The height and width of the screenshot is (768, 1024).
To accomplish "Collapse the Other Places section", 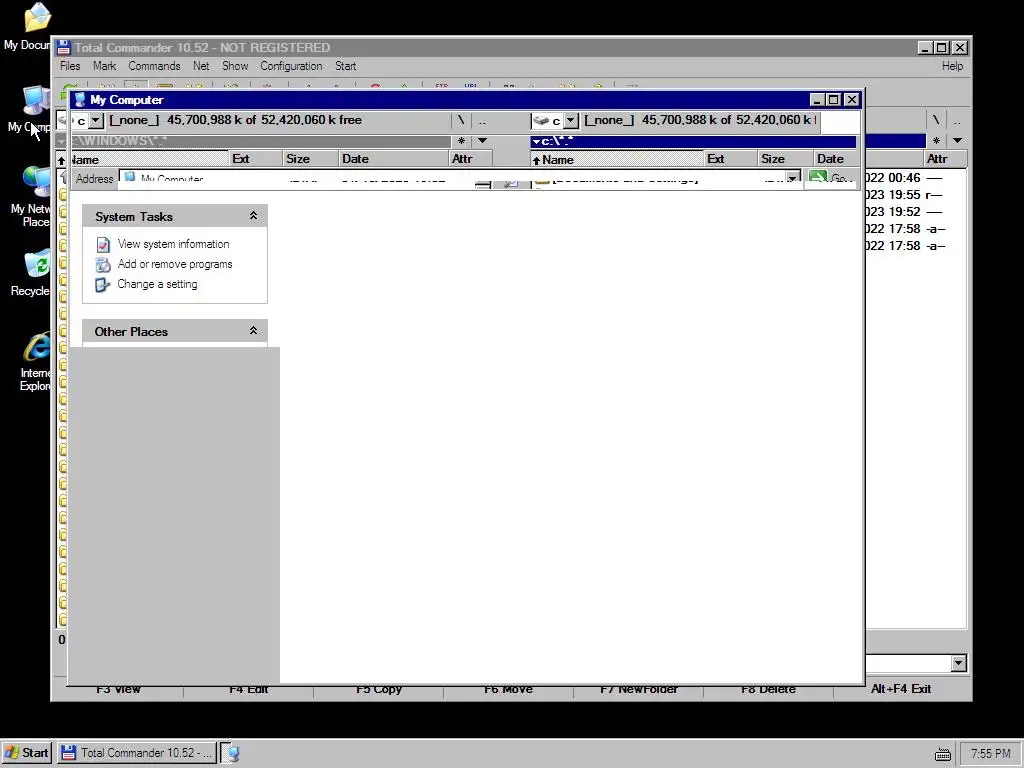I will (x=253, y=330).
